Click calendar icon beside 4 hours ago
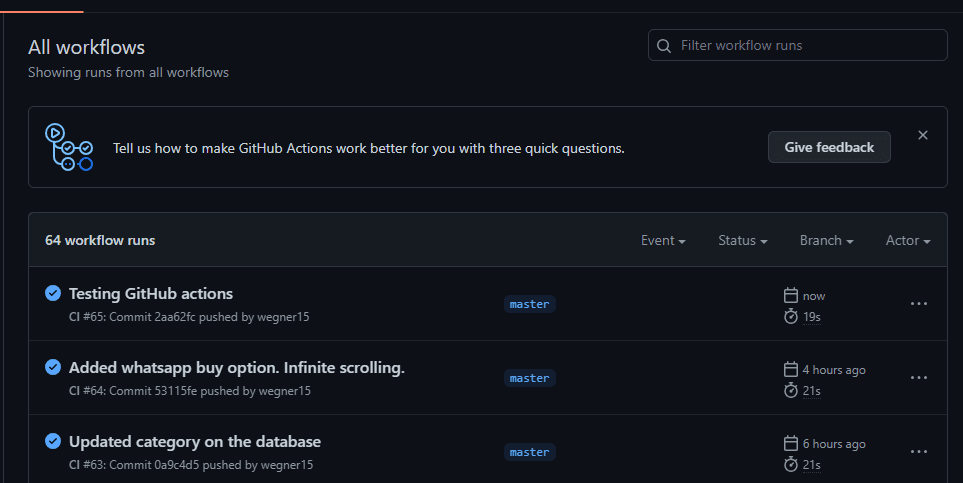963x483 pixels. (x=791, y=369)
